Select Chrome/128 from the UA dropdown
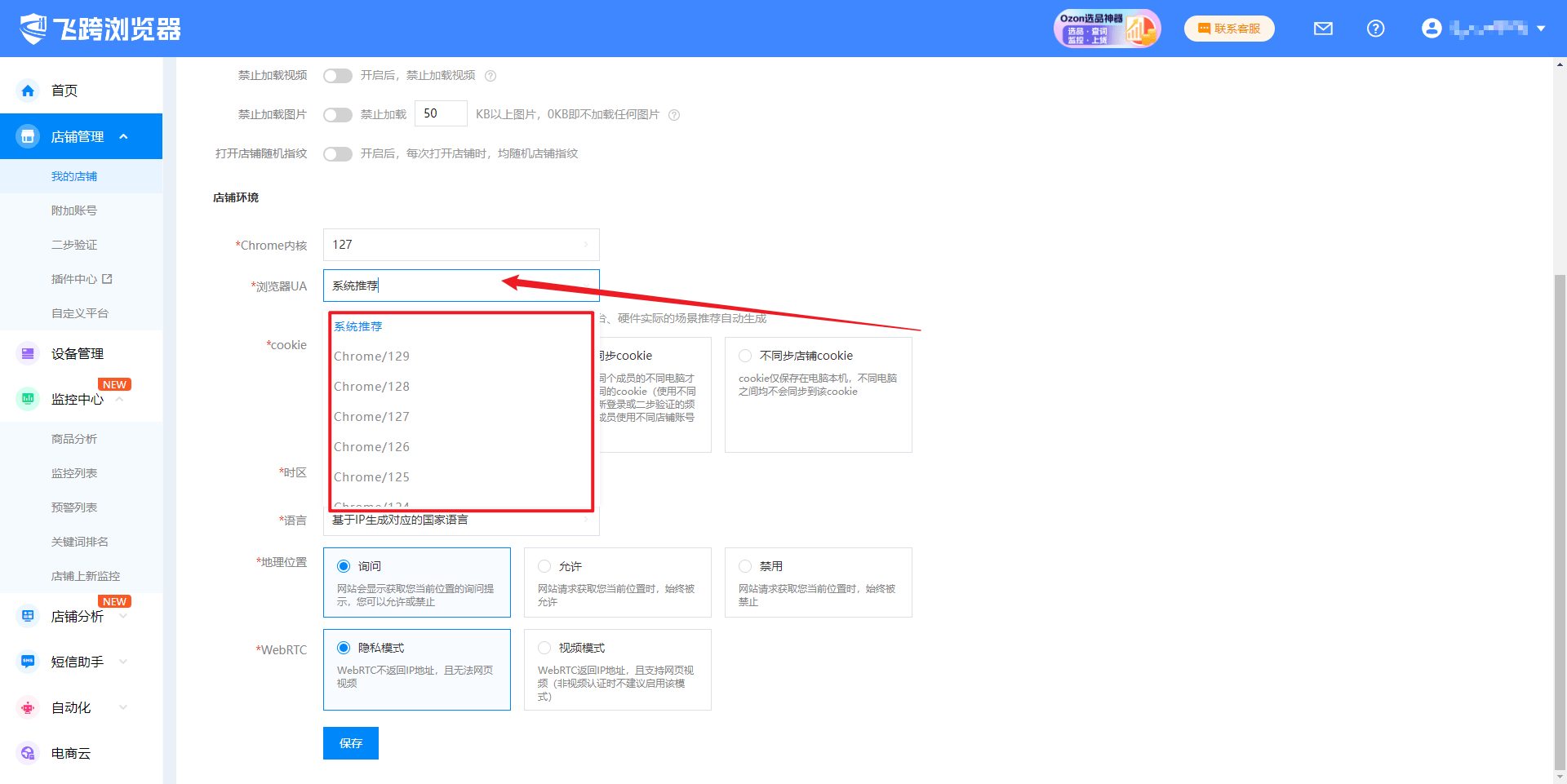This screenshot has height=784, width=1567. coord(371,387)
